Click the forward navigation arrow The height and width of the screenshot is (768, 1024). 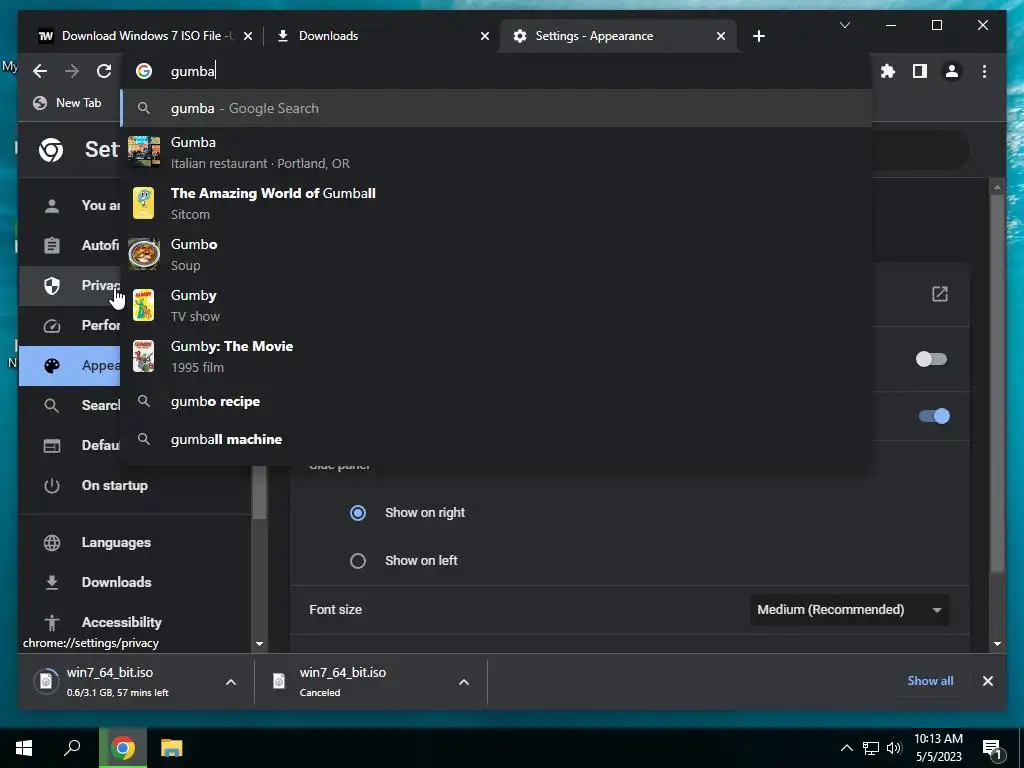pos(72,71)
